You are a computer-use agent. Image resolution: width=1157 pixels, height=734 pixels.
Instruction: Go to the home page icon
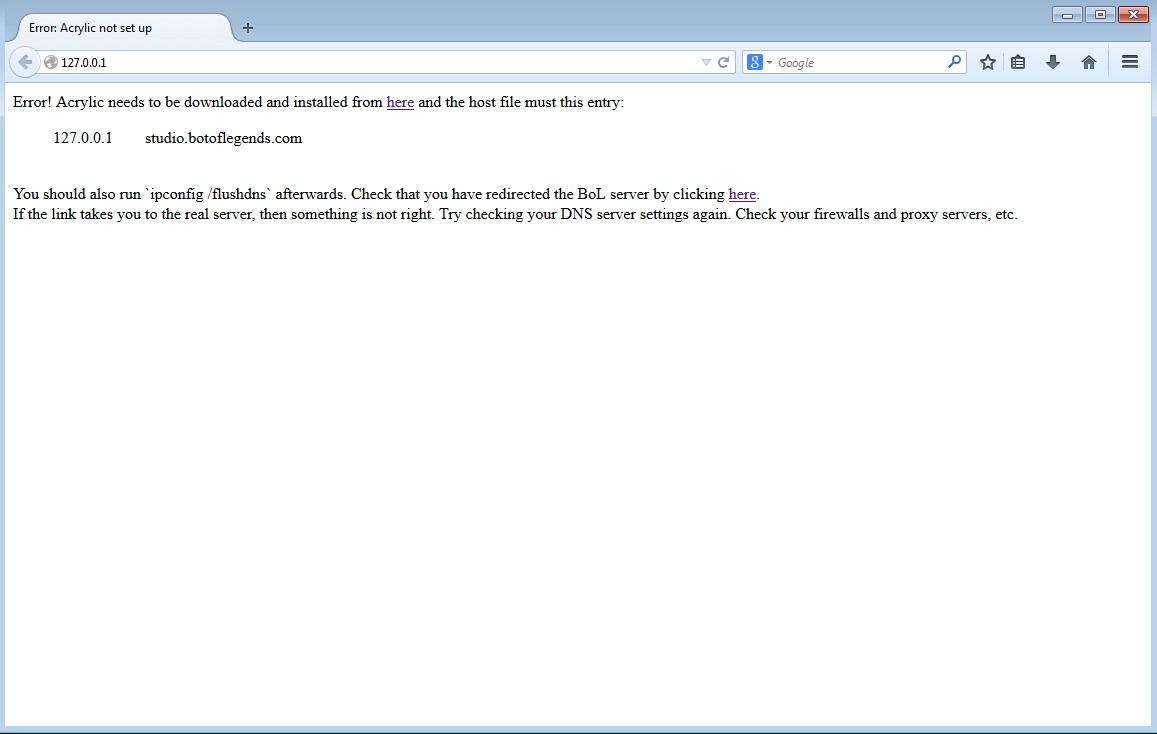1088,63
